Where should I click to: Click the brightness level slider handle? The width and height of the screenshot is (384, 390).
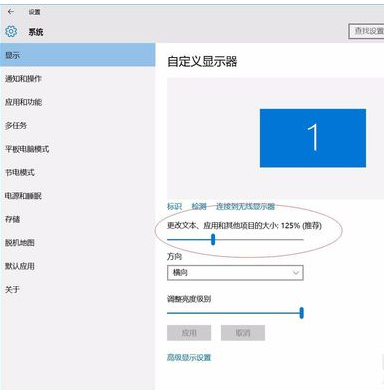click(x=301, y=313)
